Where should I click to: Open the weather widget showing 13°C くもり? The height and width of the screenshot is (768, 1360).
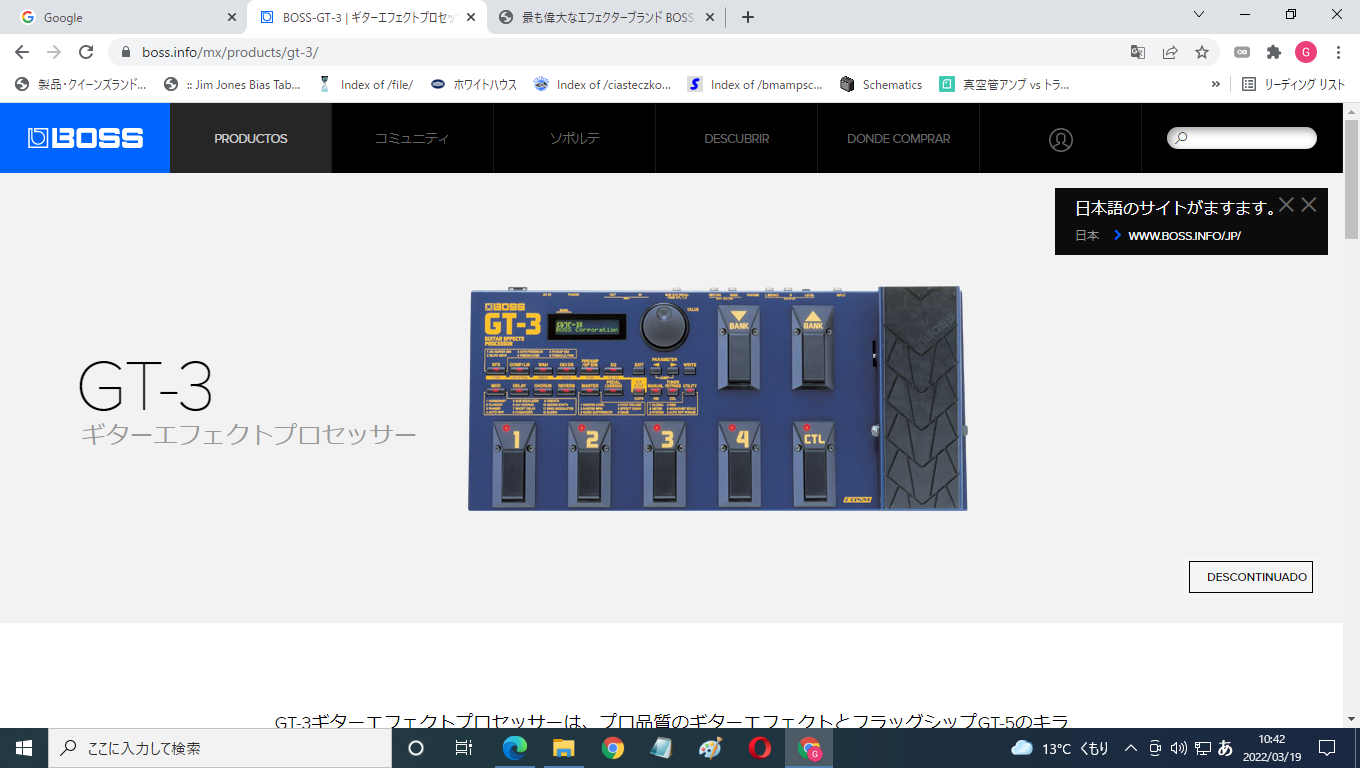coord(1060,748)
